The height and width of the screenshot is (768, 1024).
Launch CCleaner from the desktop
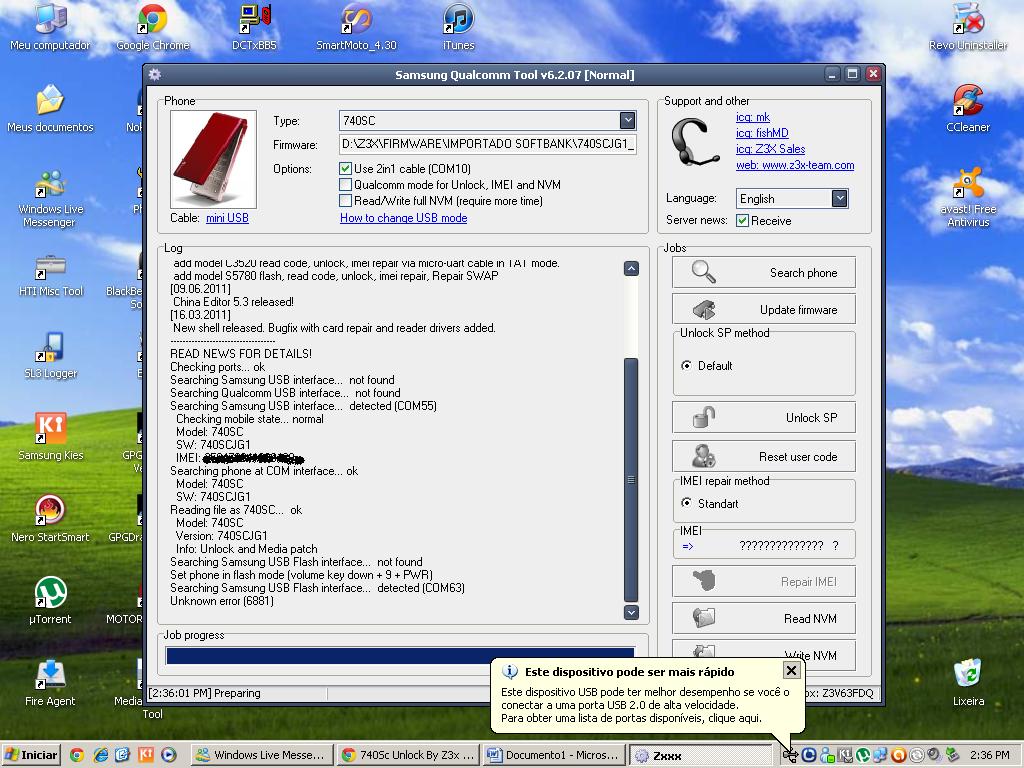coord(968,109)
